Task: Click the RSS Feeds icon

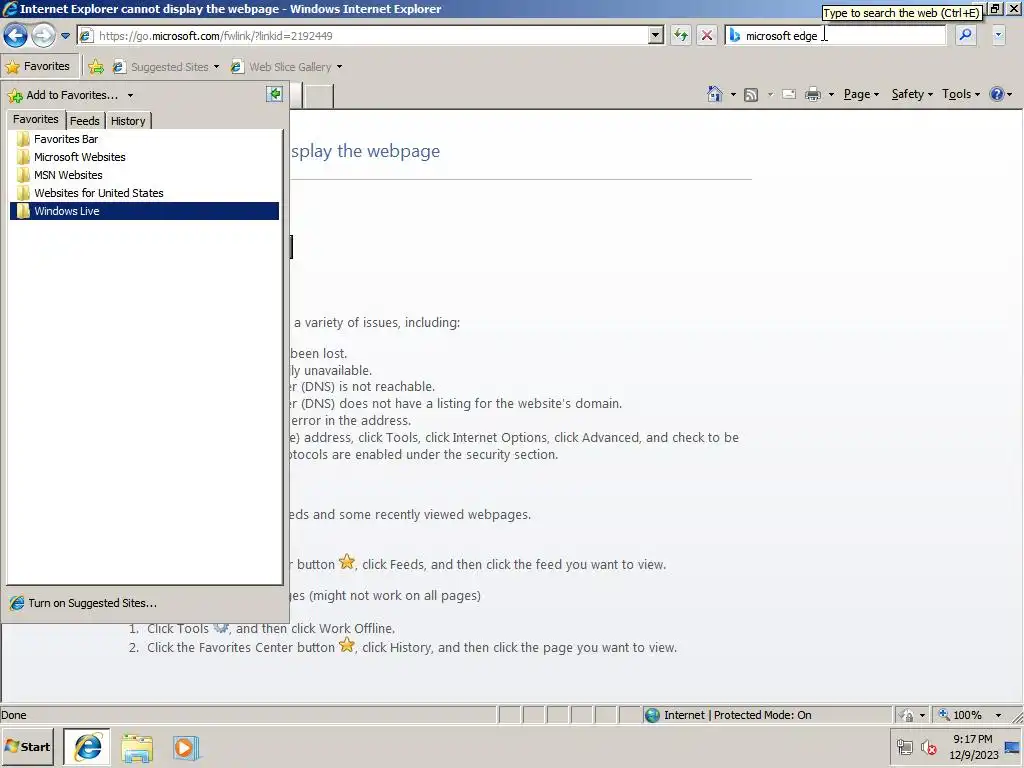Action: pyautogui.click(x=751, y=95)
